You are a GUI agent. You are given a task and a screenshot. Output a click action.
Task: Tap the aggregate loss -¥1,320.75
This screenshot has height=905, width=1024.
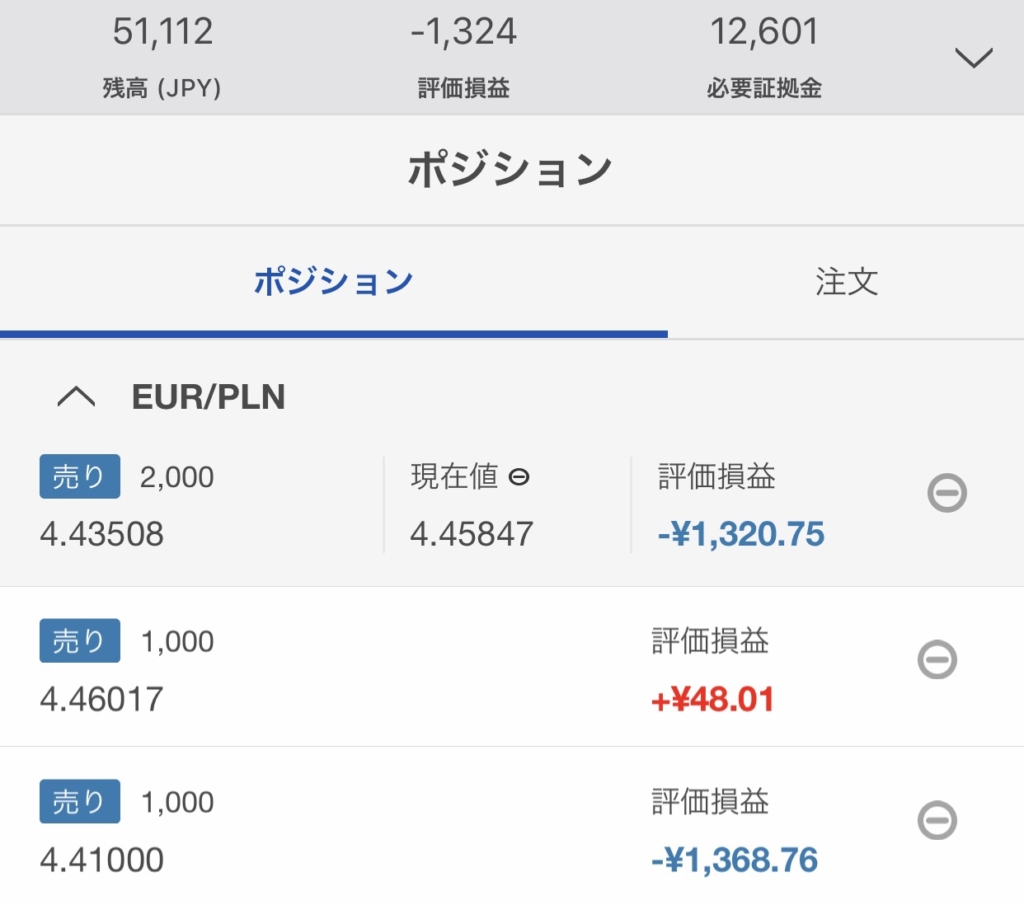pos(741,534)
